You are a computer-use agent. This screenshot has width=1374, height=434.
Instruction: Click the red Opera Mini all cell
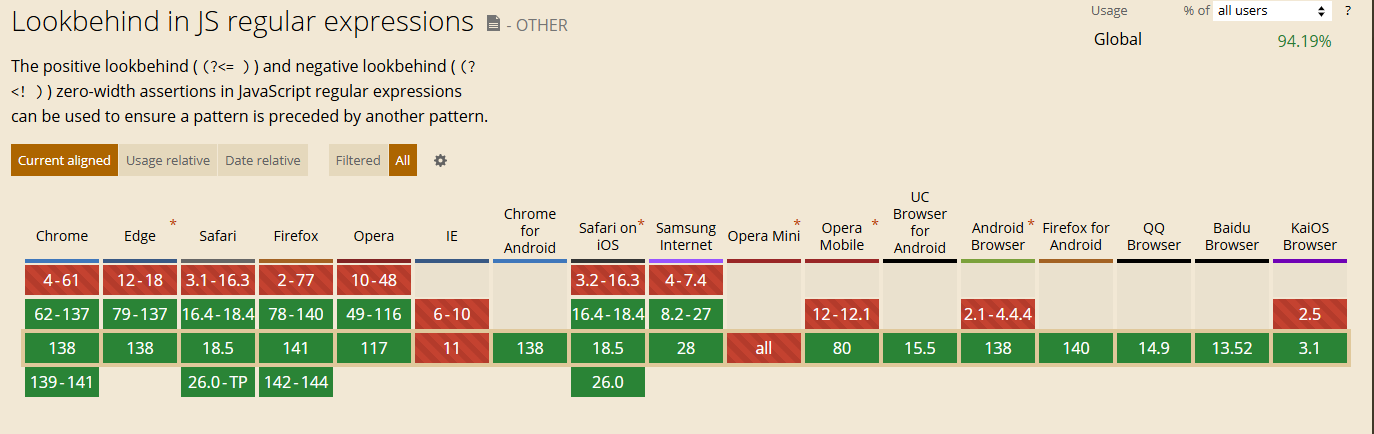[764, 348]
